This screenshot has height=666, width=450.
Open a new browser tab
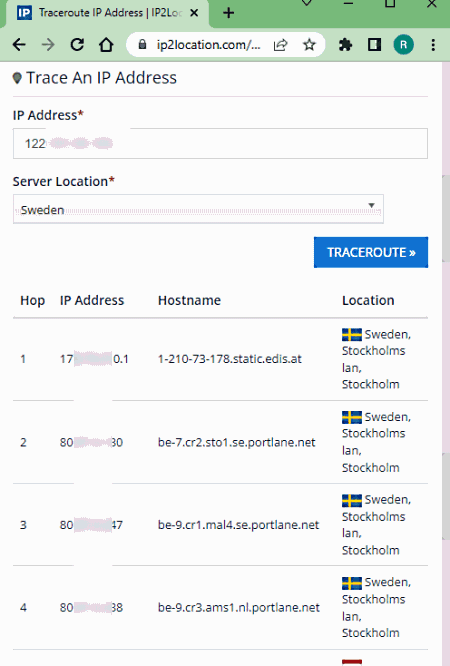point(229,13)
